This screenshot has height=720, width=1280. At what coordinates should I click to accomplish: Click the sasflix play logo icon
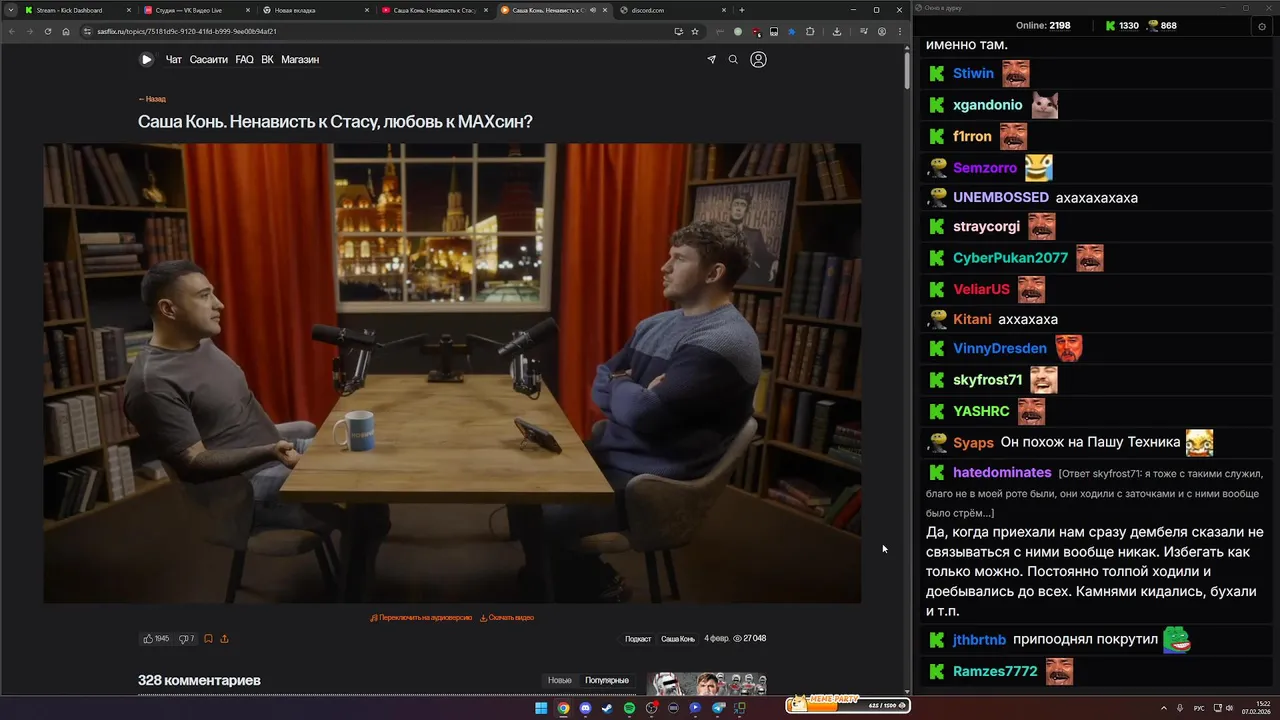click(x=146, y=60)
